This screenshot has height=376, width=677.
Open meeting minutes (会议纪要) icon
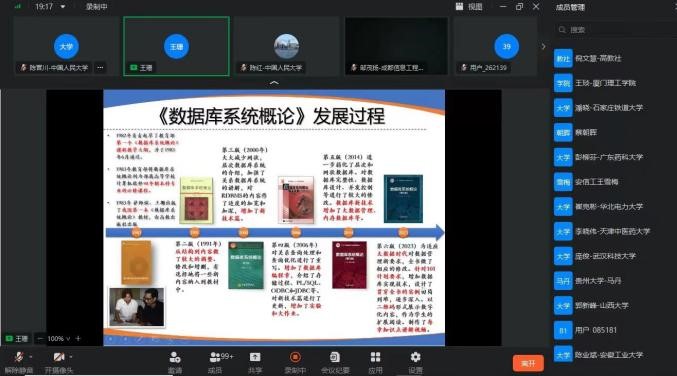[x=335, y=357]
